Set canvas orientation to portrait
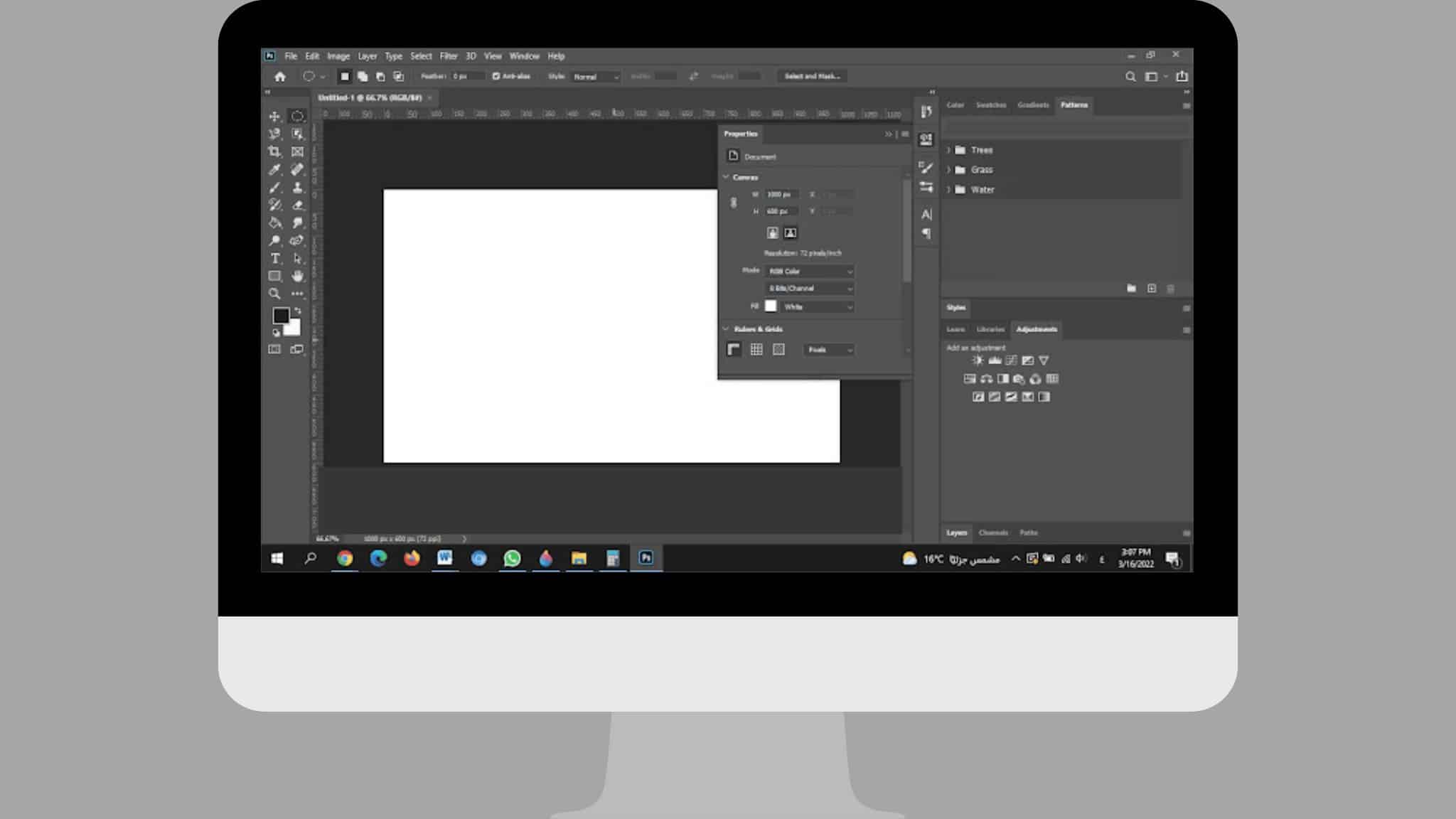1456x819 pixels. click(773, 232)
